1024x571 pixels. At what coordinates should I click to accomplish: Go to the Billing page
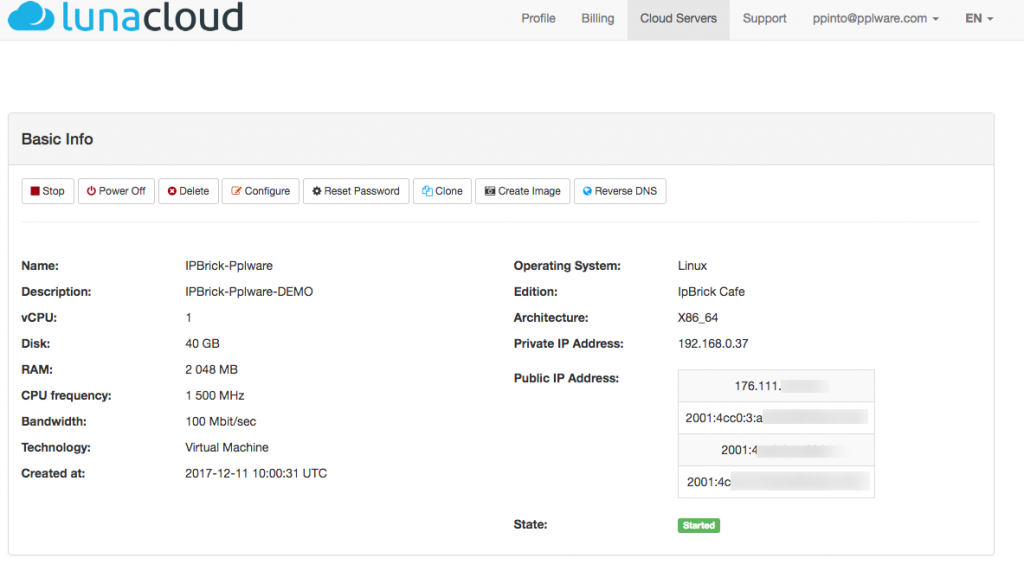tap(598, 18)
